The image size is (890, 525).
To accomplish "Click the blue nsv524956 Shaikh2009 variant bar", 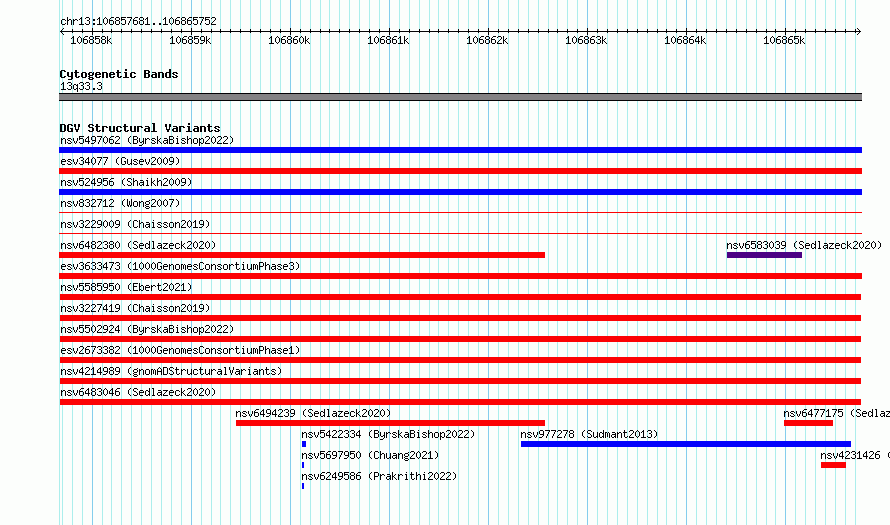I will (x=460, y=192).
